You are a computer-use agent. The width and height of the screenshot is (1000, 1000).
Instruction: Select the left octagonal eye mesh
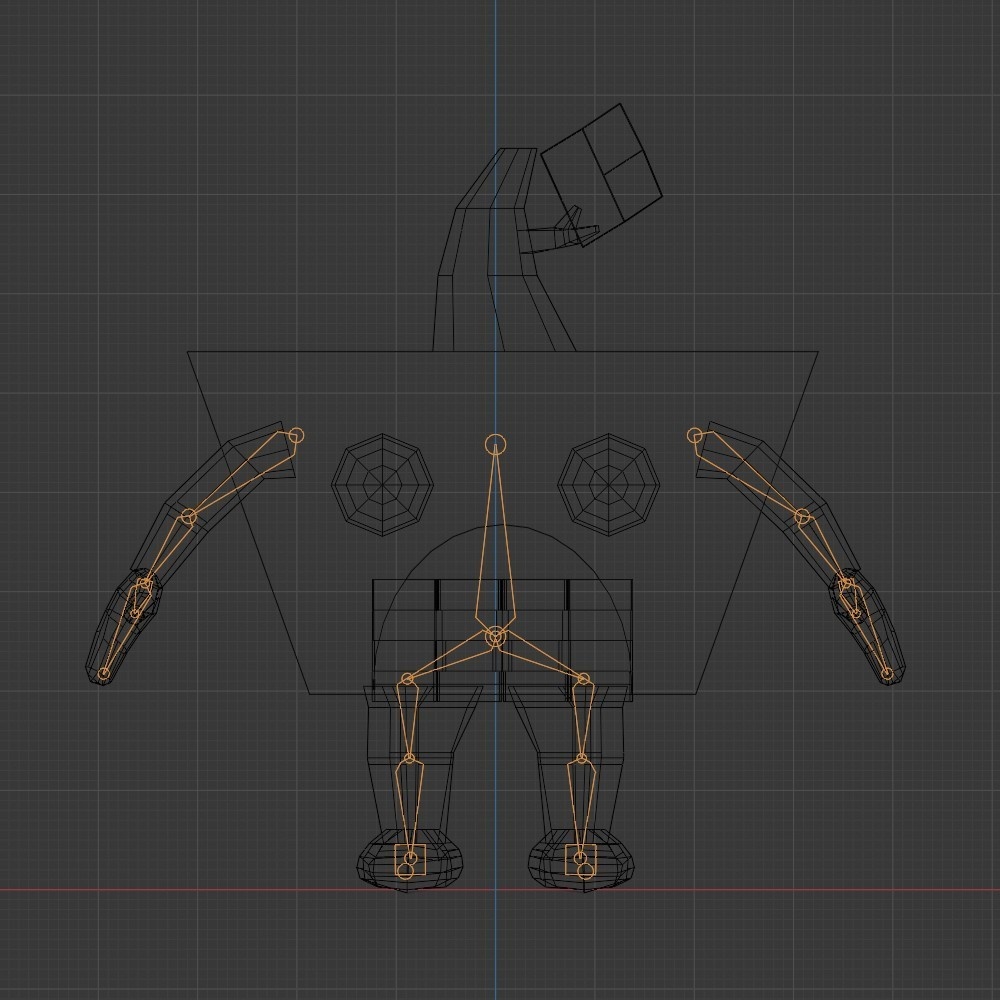[x=382, y=485]
